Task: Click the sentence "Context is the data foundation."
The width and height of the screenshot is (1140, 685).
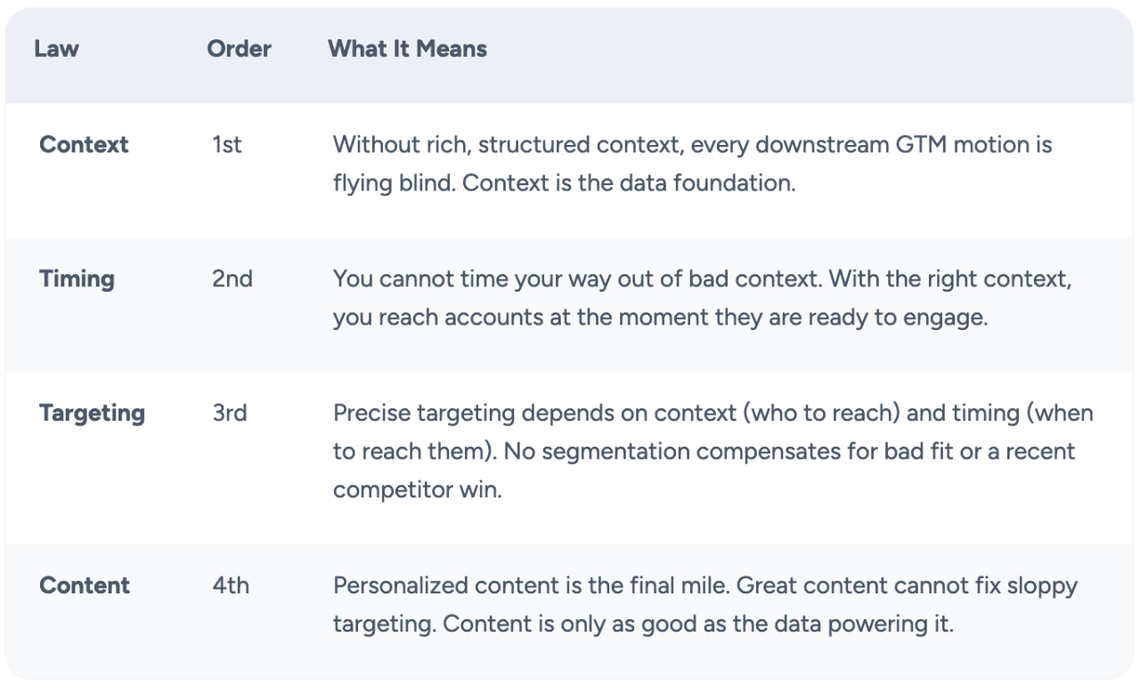Action: point(629,183)
